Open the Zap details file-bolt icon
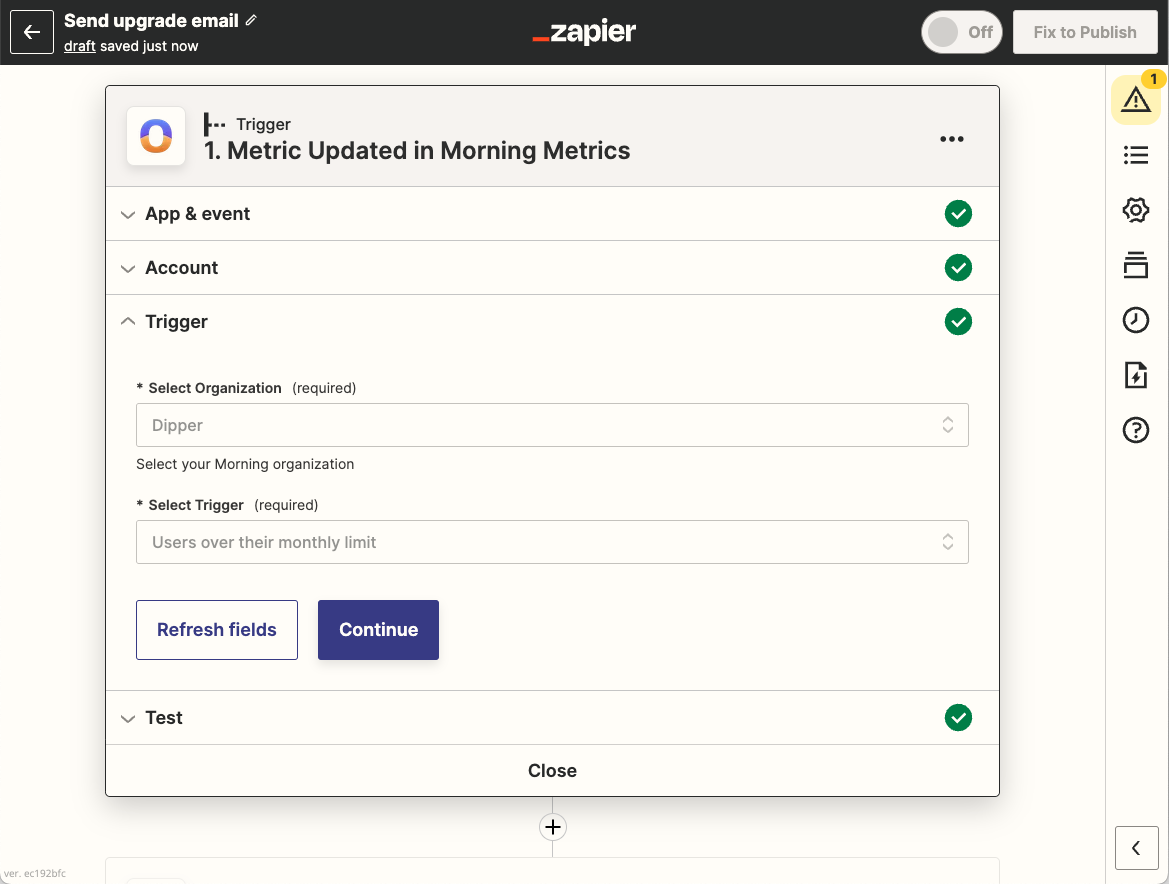Image resolution: width=1169 pixels, height=884 pixels. [x=1135, y=375]
